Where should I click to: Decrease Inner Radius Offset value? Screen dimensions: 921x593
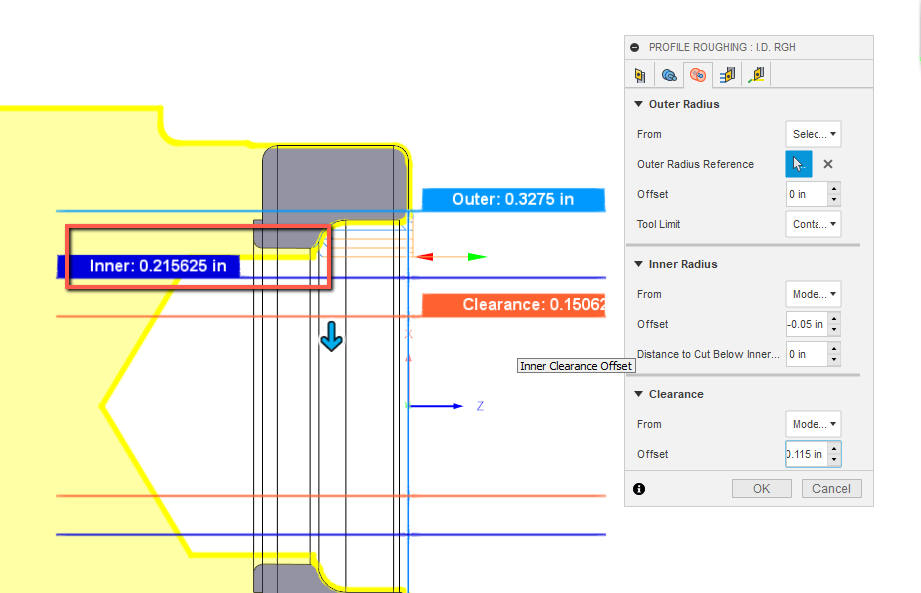(834, 330)
